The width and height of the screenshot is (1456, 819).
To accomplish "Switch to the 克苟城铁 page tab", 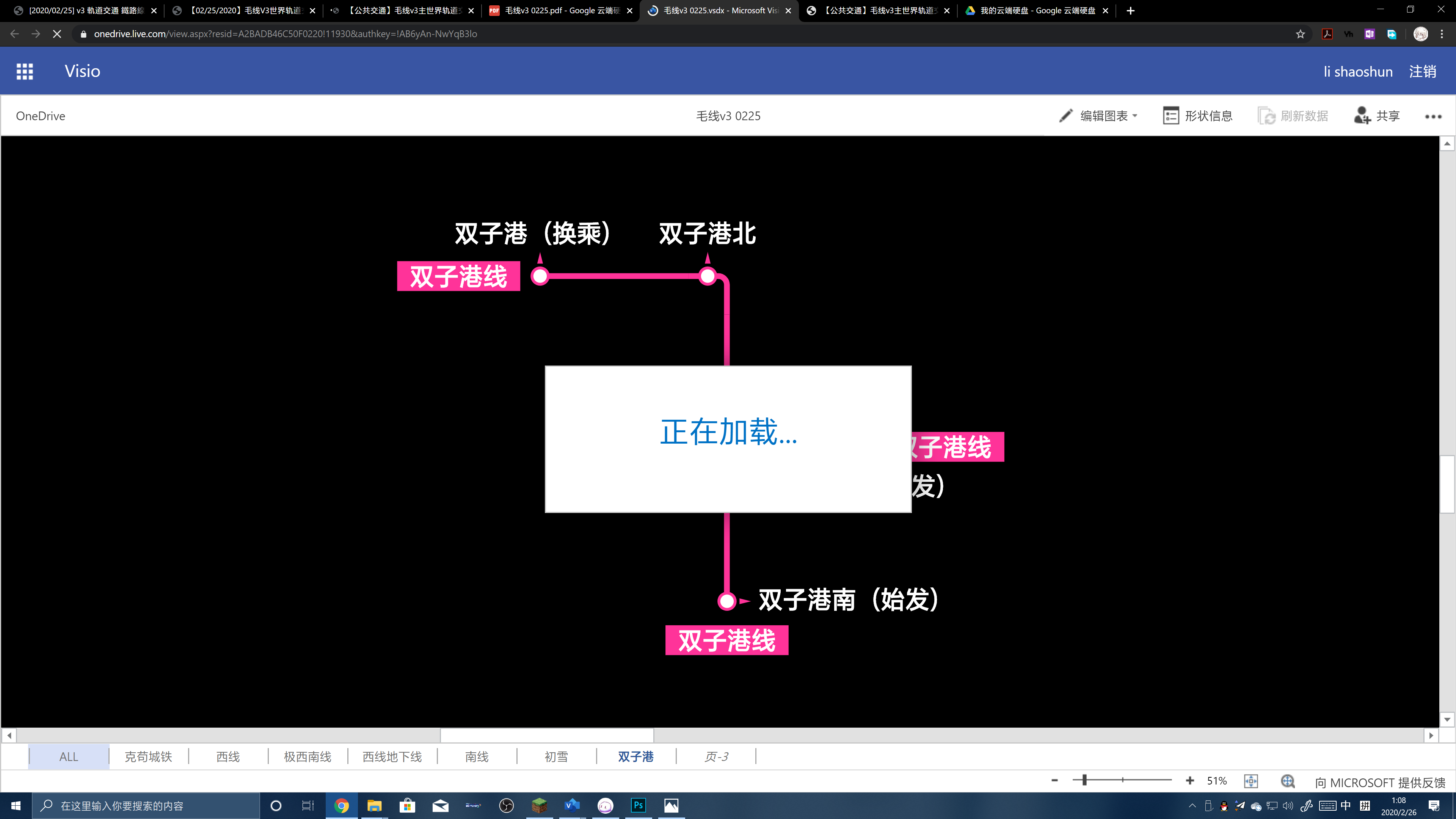I will 148,756.
